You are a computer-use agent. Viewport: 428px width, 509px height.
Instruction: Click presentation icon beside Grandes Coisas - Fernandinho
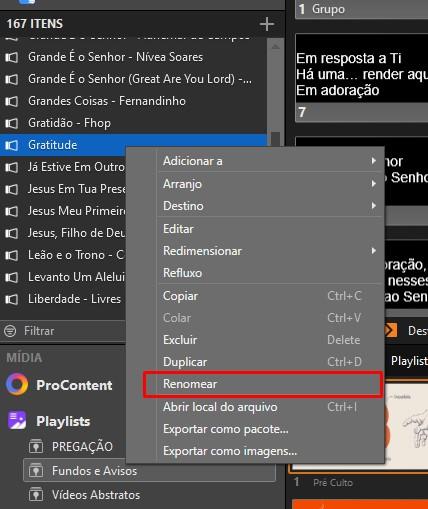[11, 101]
